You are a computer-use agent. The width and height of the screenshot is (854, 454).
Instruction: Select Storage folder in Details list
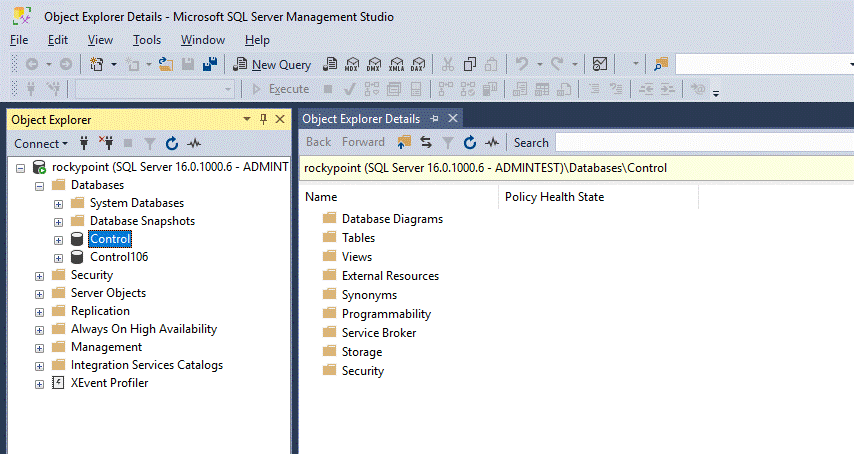click(362, 352)
